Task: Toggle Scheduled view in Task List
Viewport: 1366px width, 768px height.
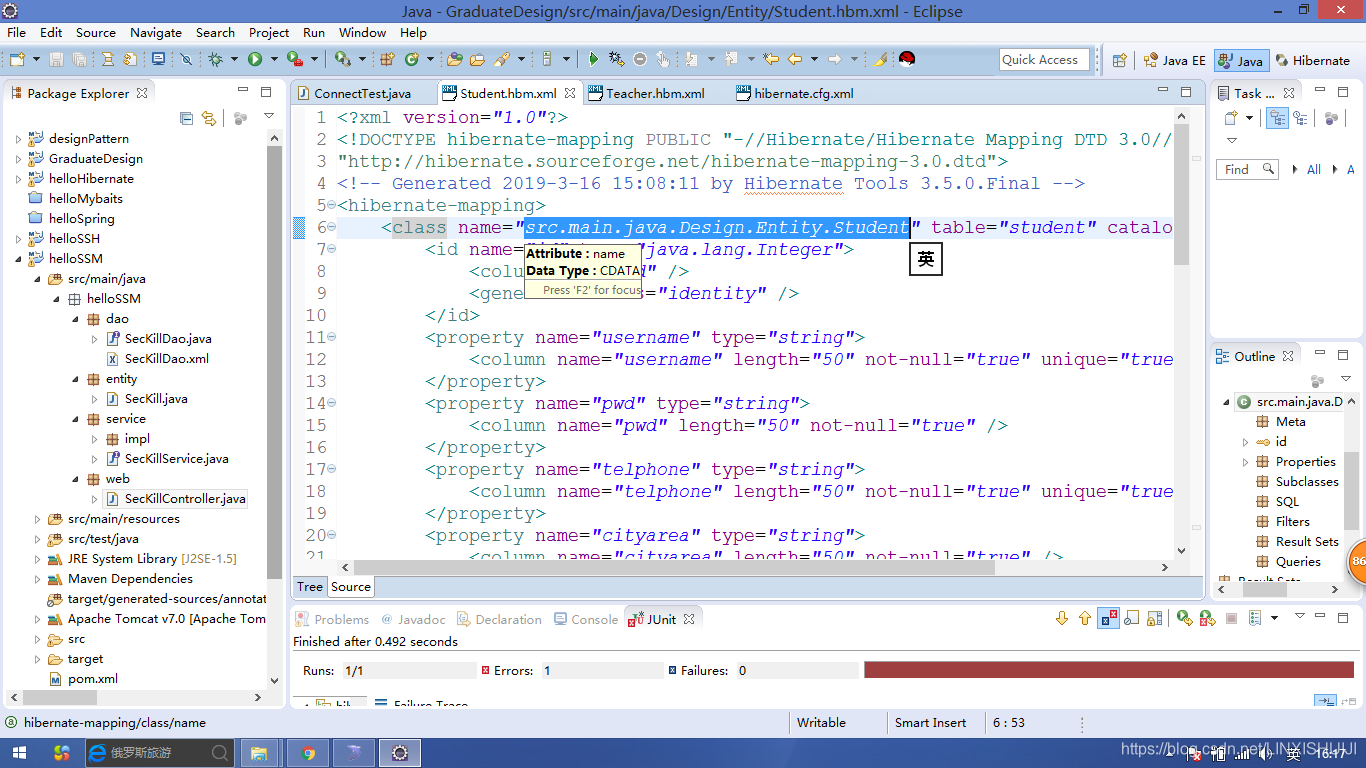Action: 1300,118
